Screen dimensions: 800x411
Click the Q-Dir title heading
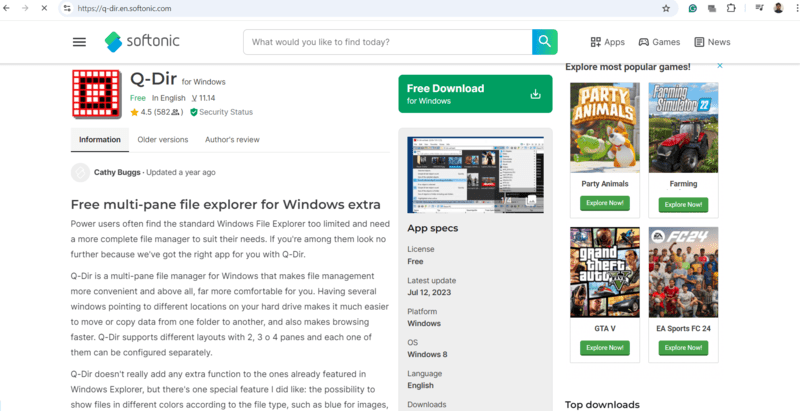point(154,79)
